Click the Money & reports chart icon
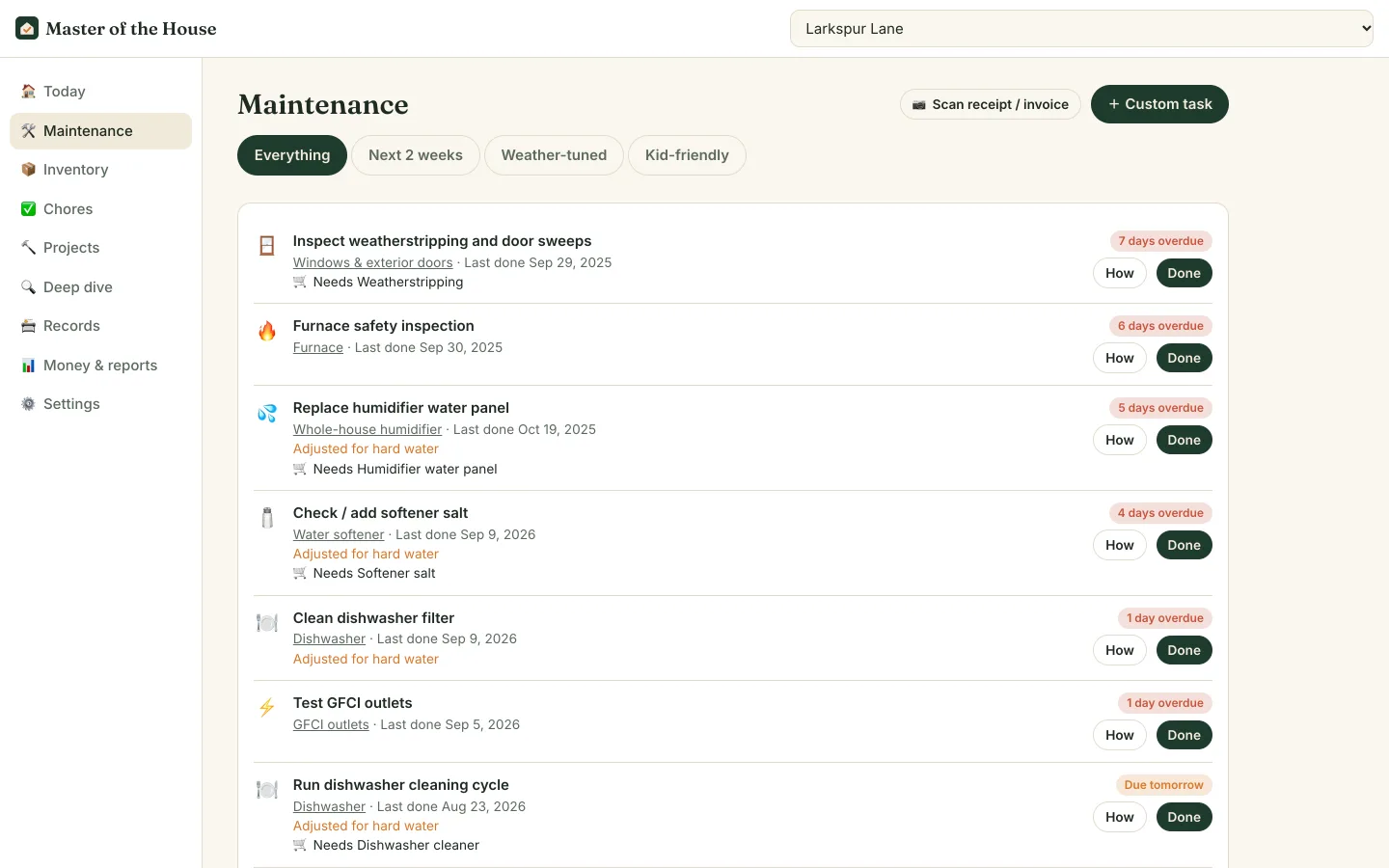 (x=28, y=366)
